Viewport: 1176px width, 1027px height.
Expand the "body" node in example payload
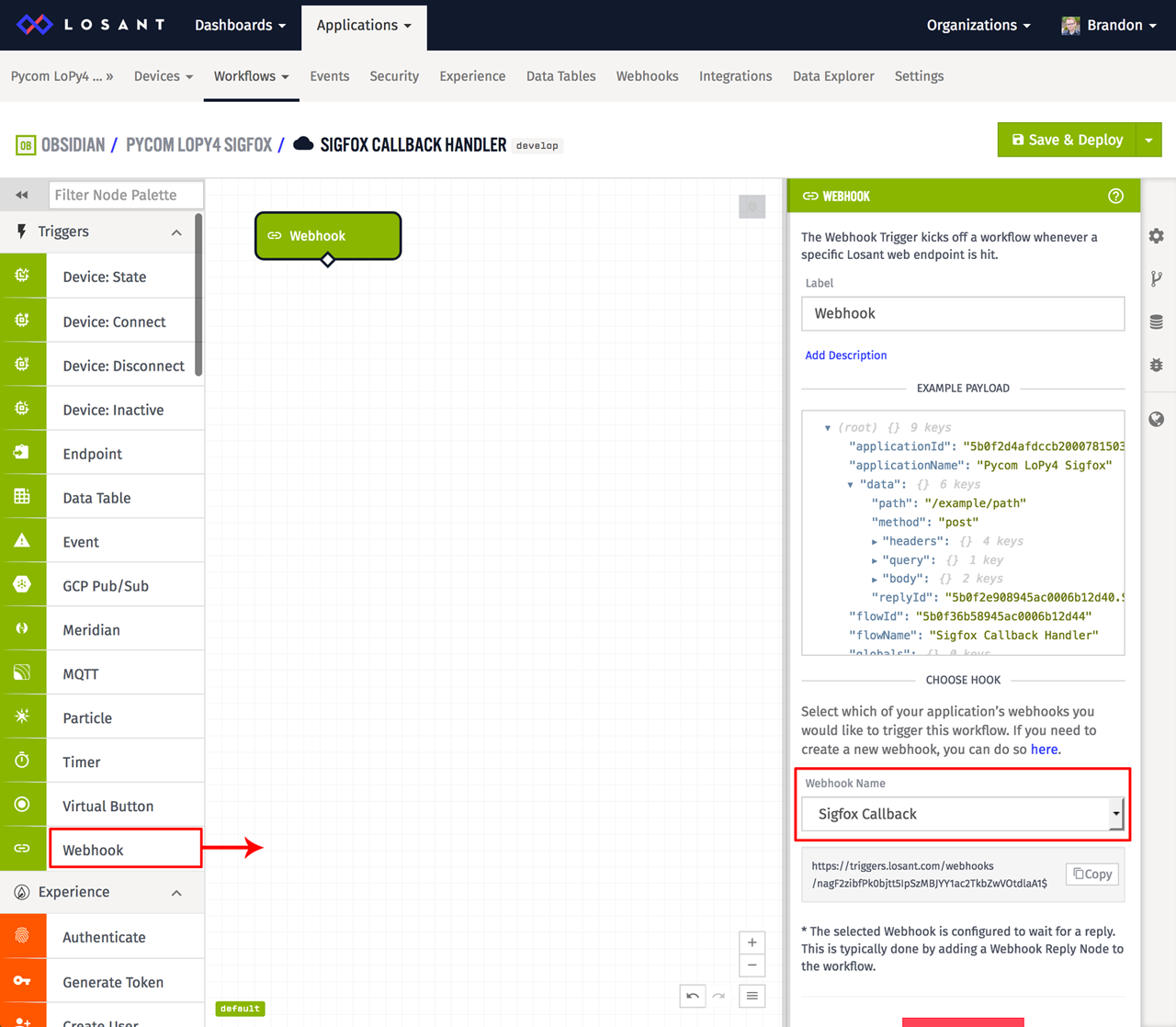click(x=874, y=580)
